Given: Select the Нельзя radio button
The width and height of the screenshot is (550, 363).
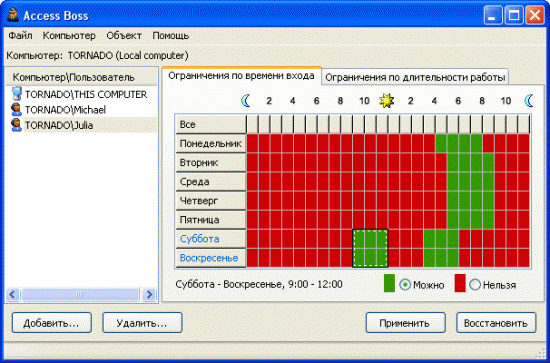Looking at the screenshot, I should tap(475, 285).
